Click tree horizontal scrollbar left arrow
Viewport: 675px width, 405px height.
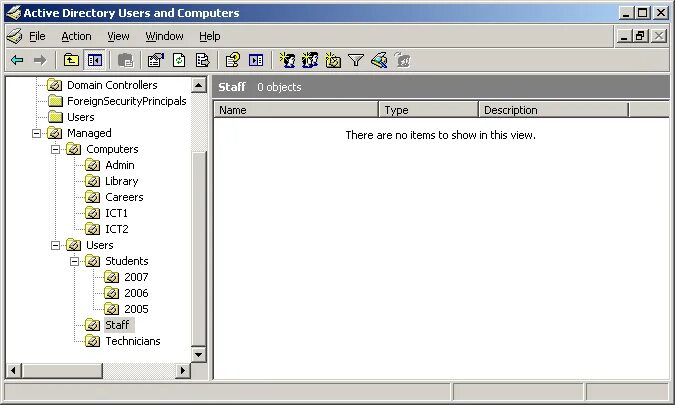pyautogui.click(x=14, y=370)
